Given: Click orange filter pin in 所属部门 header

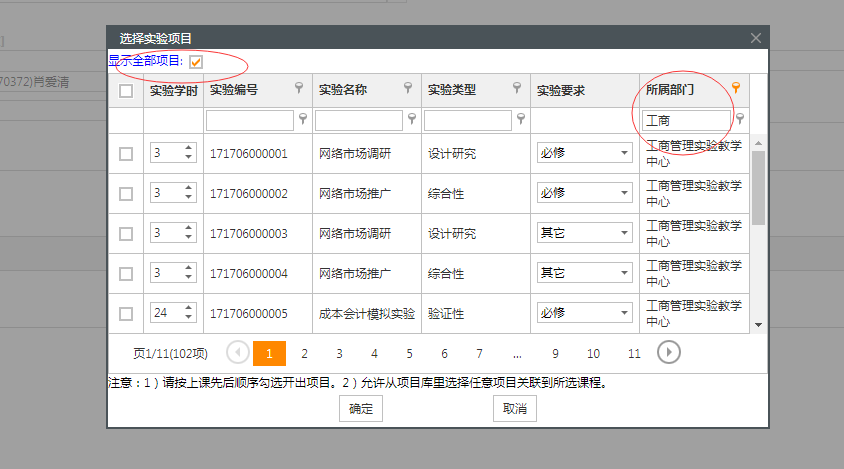Looking at the screenshot, I should (737, 89).
